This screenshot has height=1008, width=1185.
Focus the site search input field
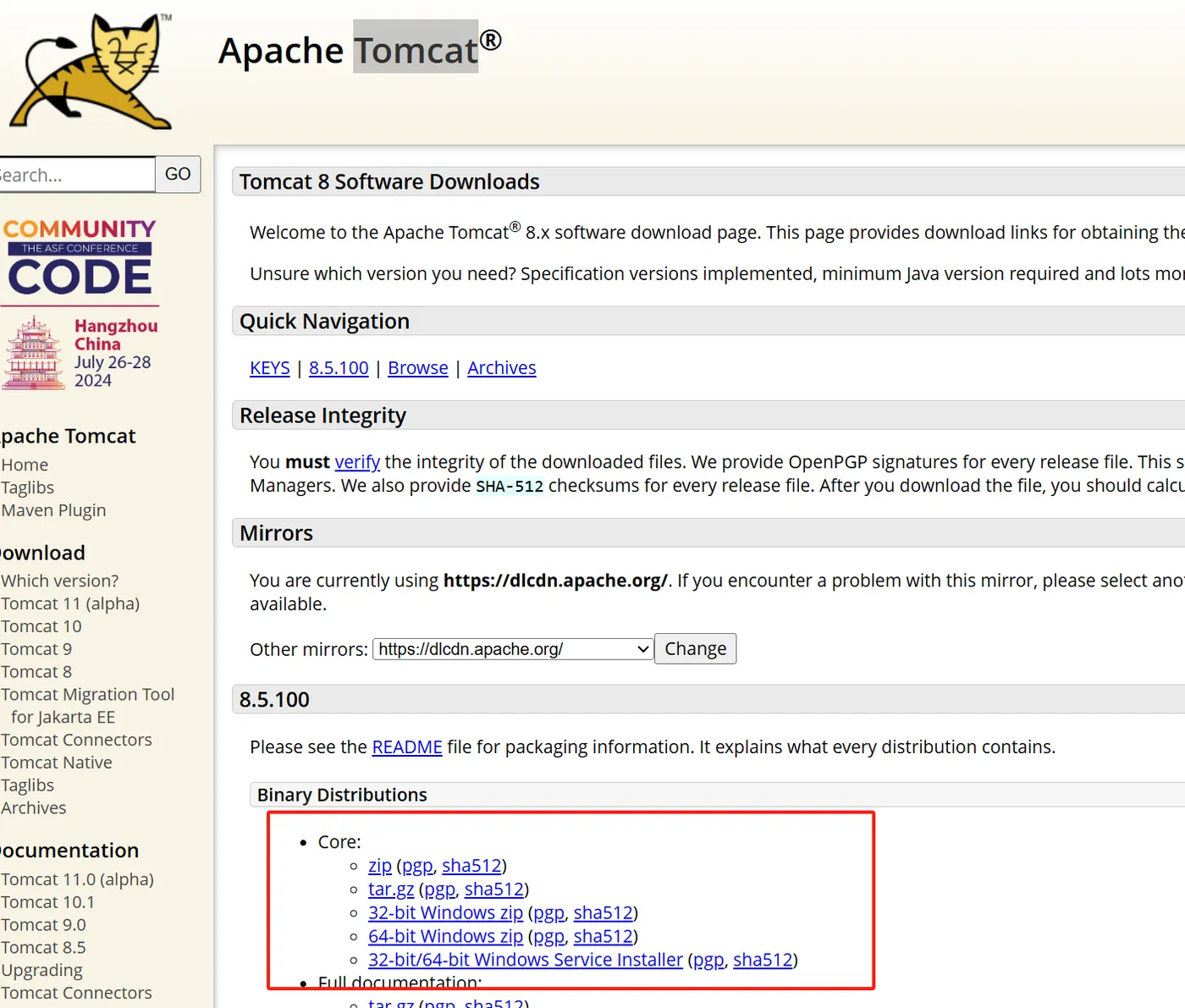(76, 174)
